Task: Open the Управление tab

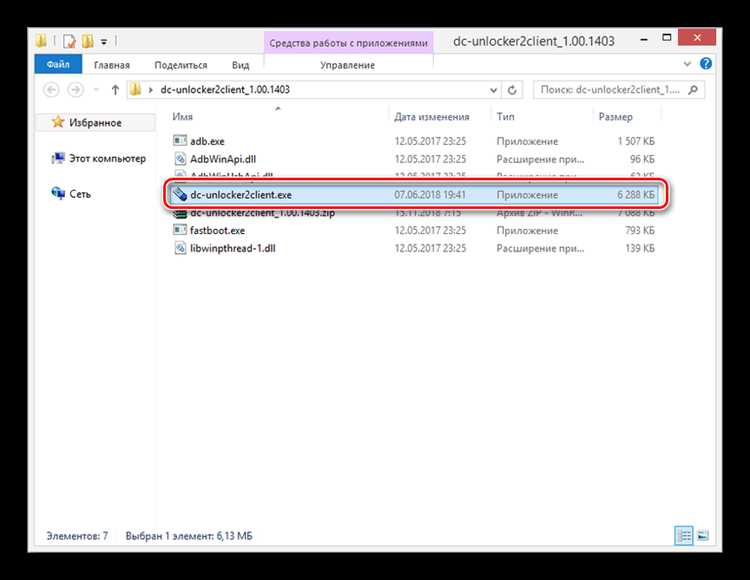Action: [x=347, y=65]
